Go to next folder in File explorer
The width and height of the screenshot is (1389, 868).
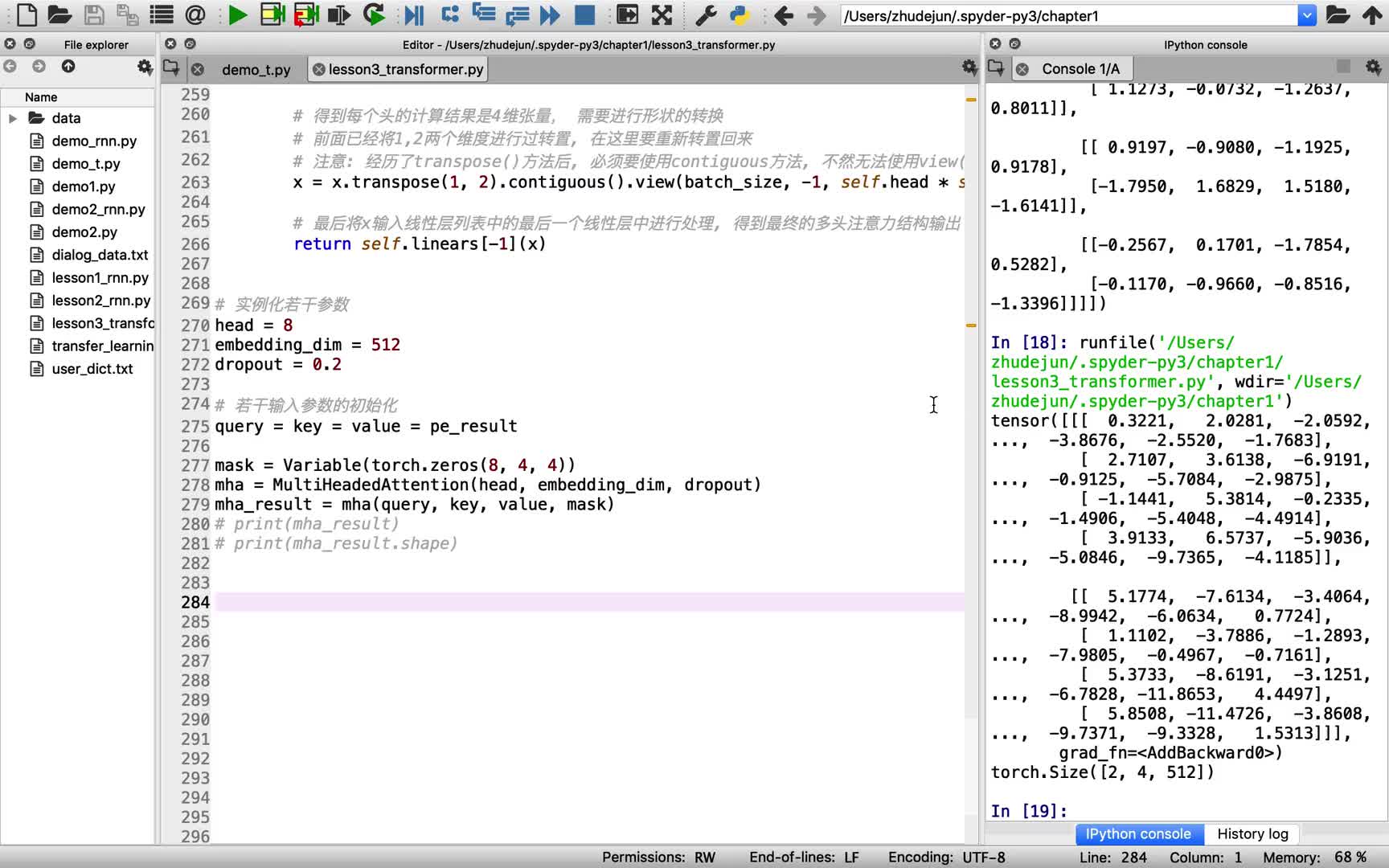(x=39, y=66)
